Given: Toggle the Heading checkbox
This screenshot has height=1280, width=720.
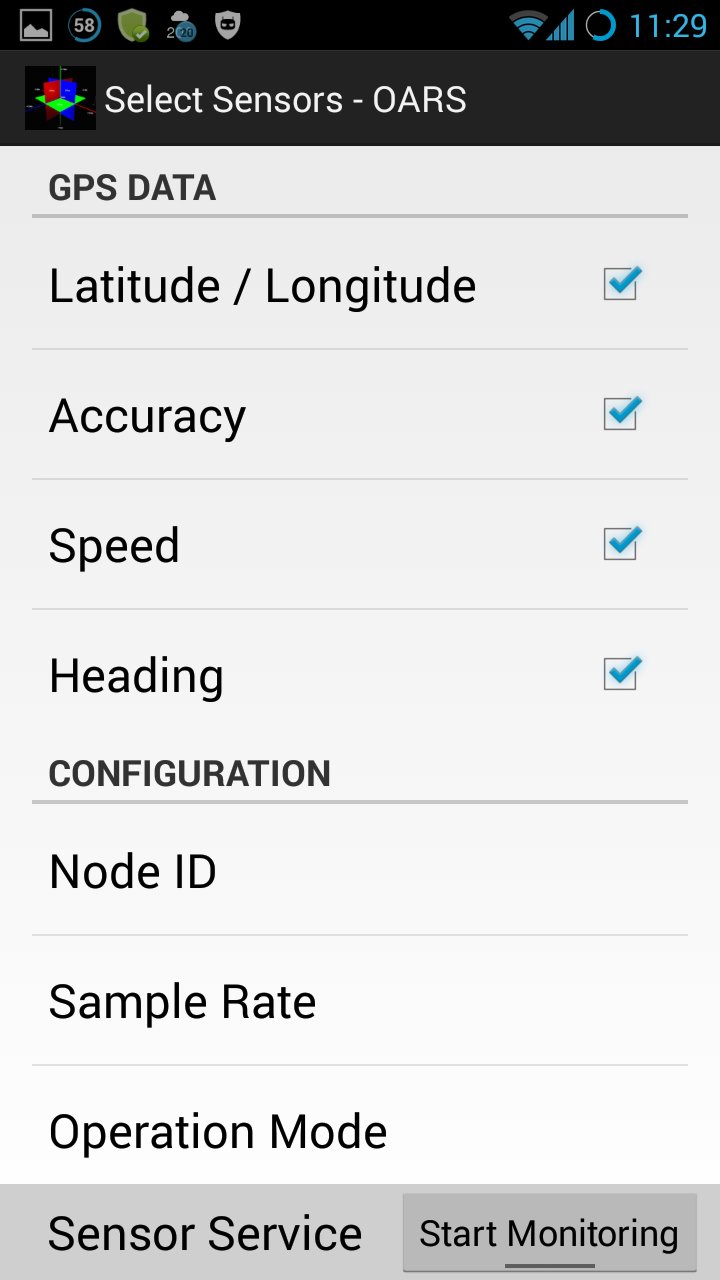Looking at the screenshot, I should tap(622, 674).
